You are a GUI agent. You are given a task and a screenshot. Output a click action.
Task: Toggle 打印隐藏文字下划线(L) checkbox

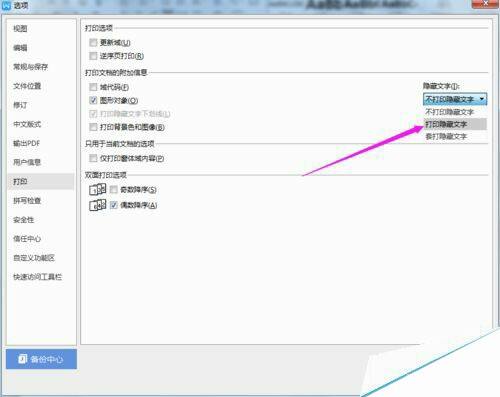click(x=93, y=114)
